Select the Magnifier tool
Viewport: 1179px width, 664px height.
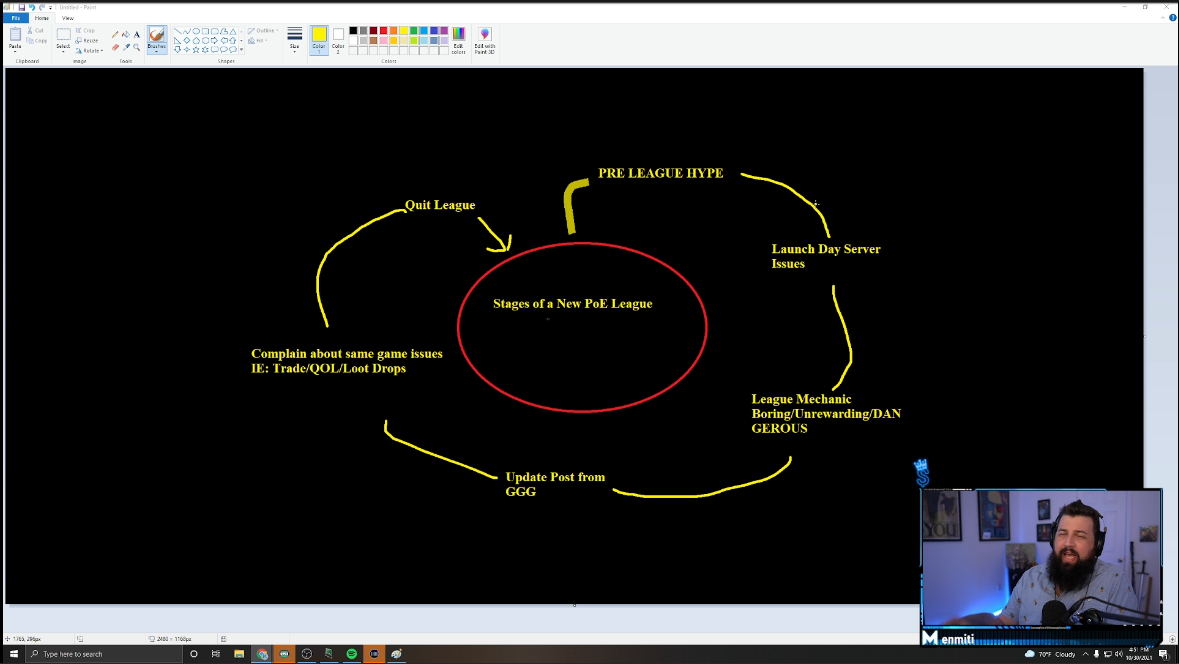click(x=137, y=47)
